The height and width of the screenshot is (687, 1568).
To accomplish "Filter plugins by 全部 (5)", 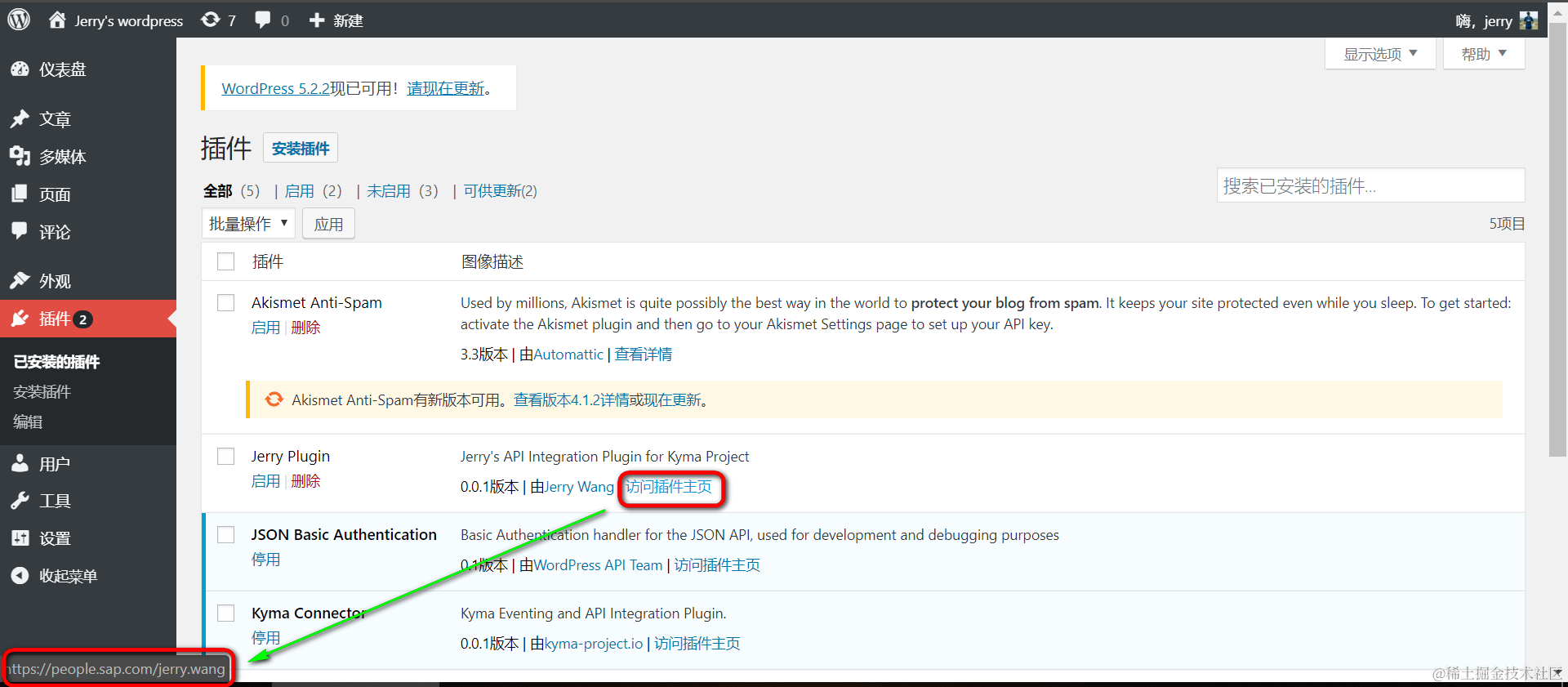I will tap(231, 190).
